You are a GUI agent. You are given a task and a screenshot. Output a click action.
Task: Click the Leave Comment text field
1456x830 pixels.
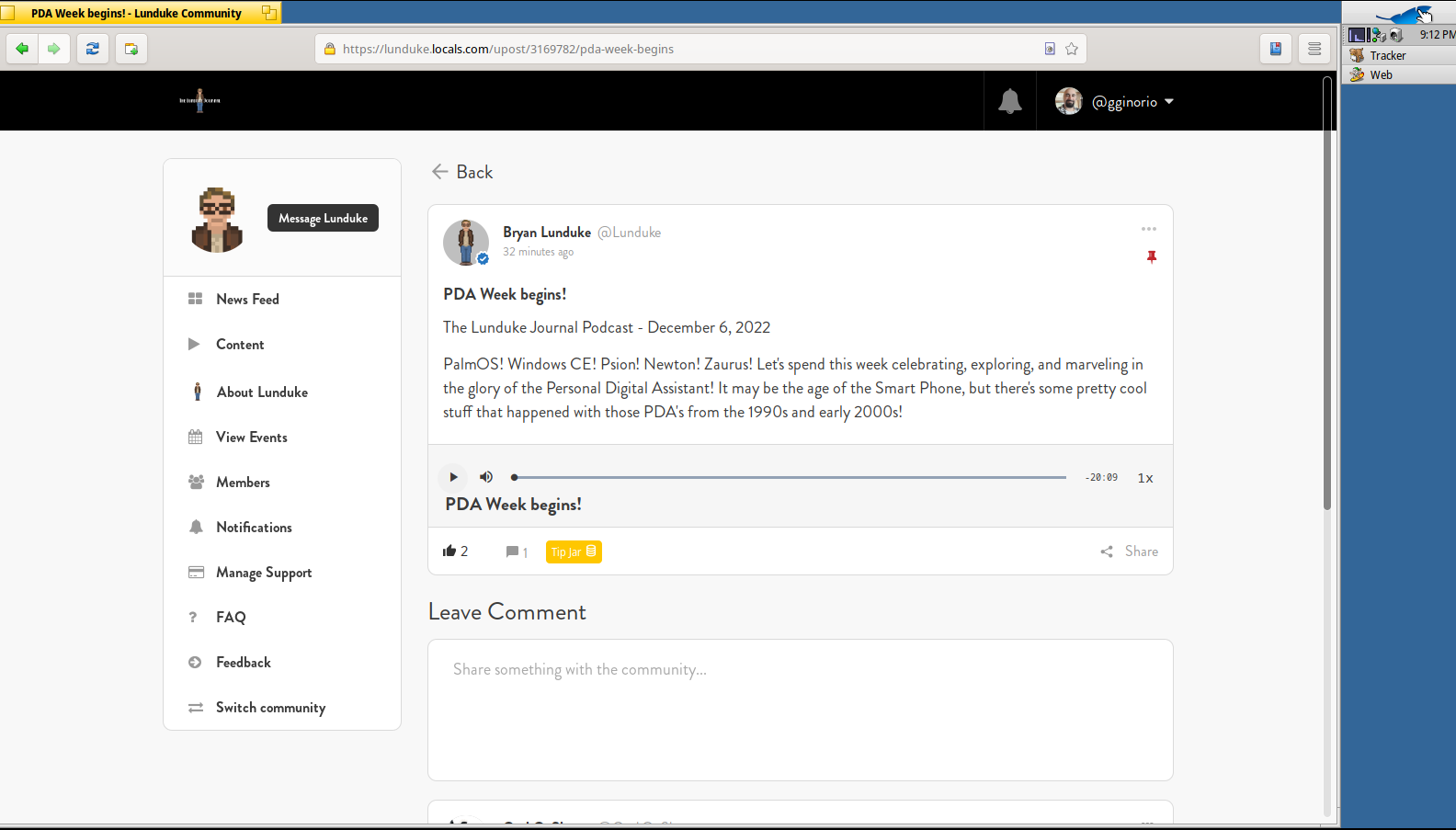(x=801, y=710)
